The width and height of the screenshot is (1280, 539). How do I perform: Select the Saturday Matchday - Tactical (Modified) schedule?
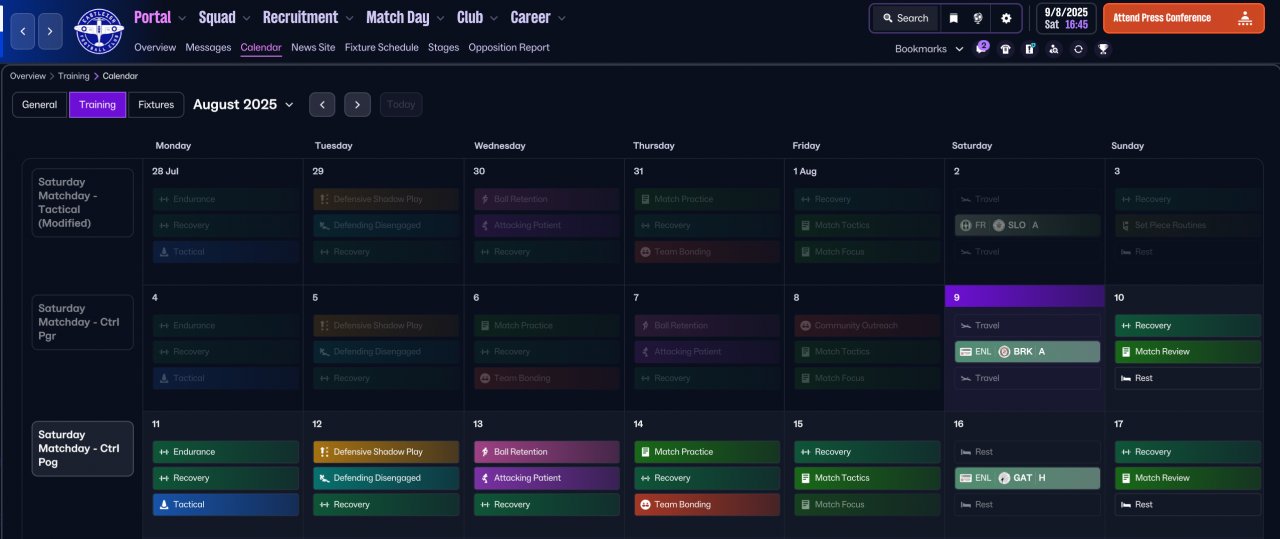[x=82, y=202]
